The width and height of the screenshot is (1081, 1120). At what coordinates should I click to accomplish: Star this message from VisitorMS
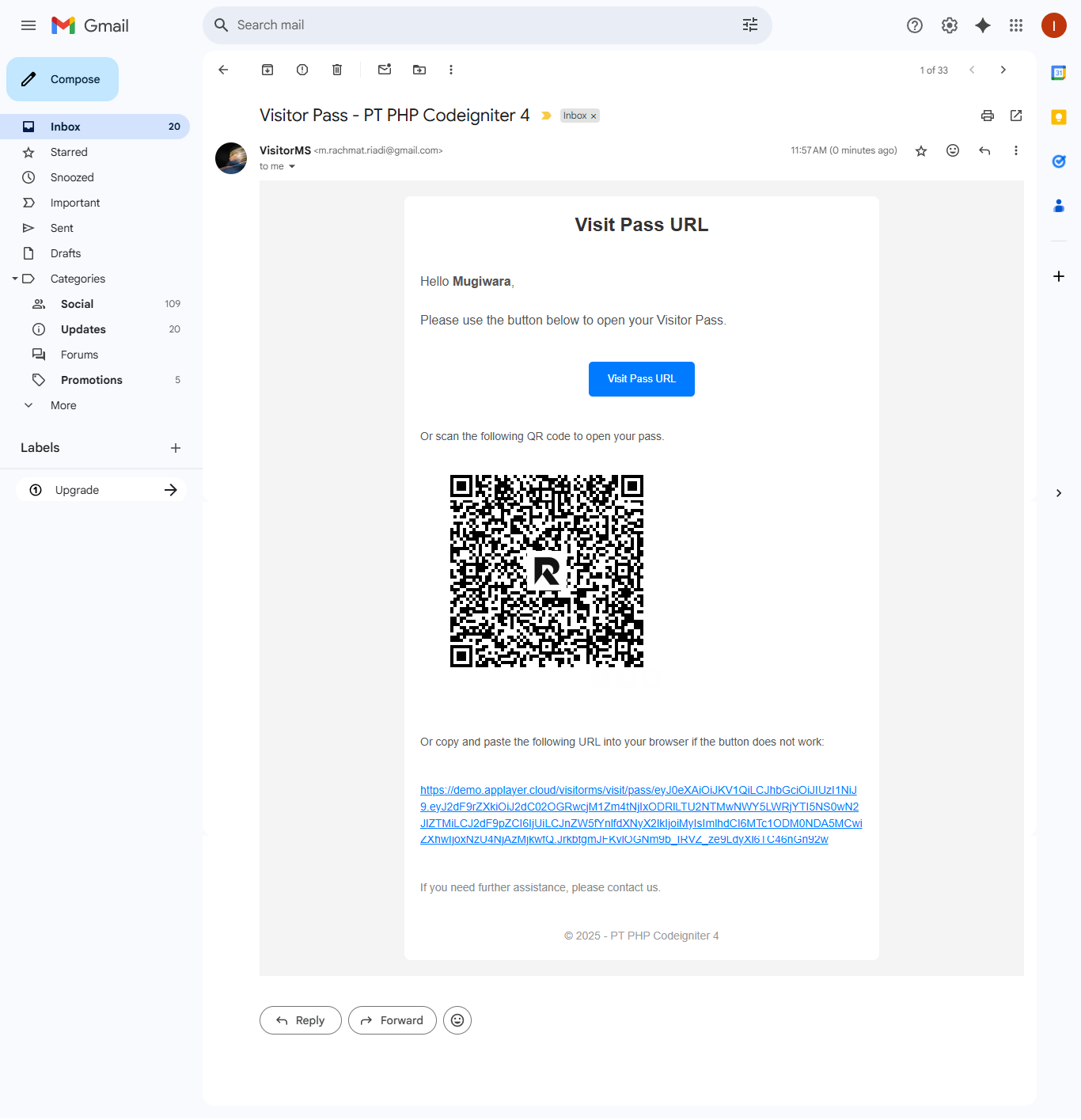tap(921, 150)
